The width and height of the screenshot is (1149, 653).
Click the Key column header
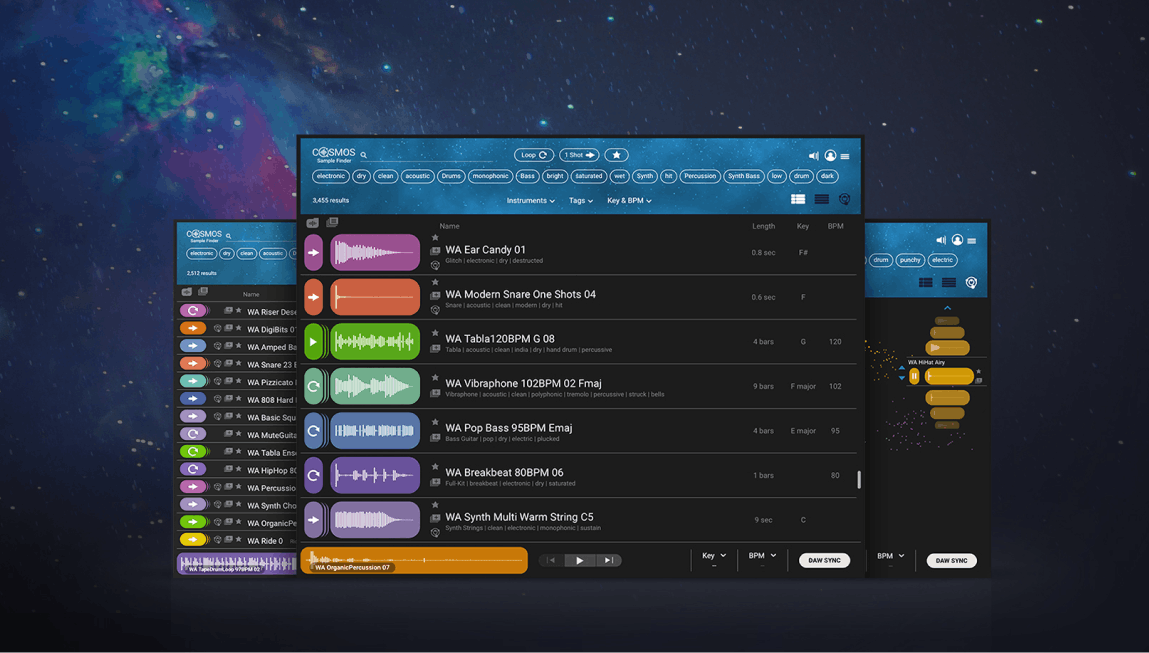coord(803,226)
